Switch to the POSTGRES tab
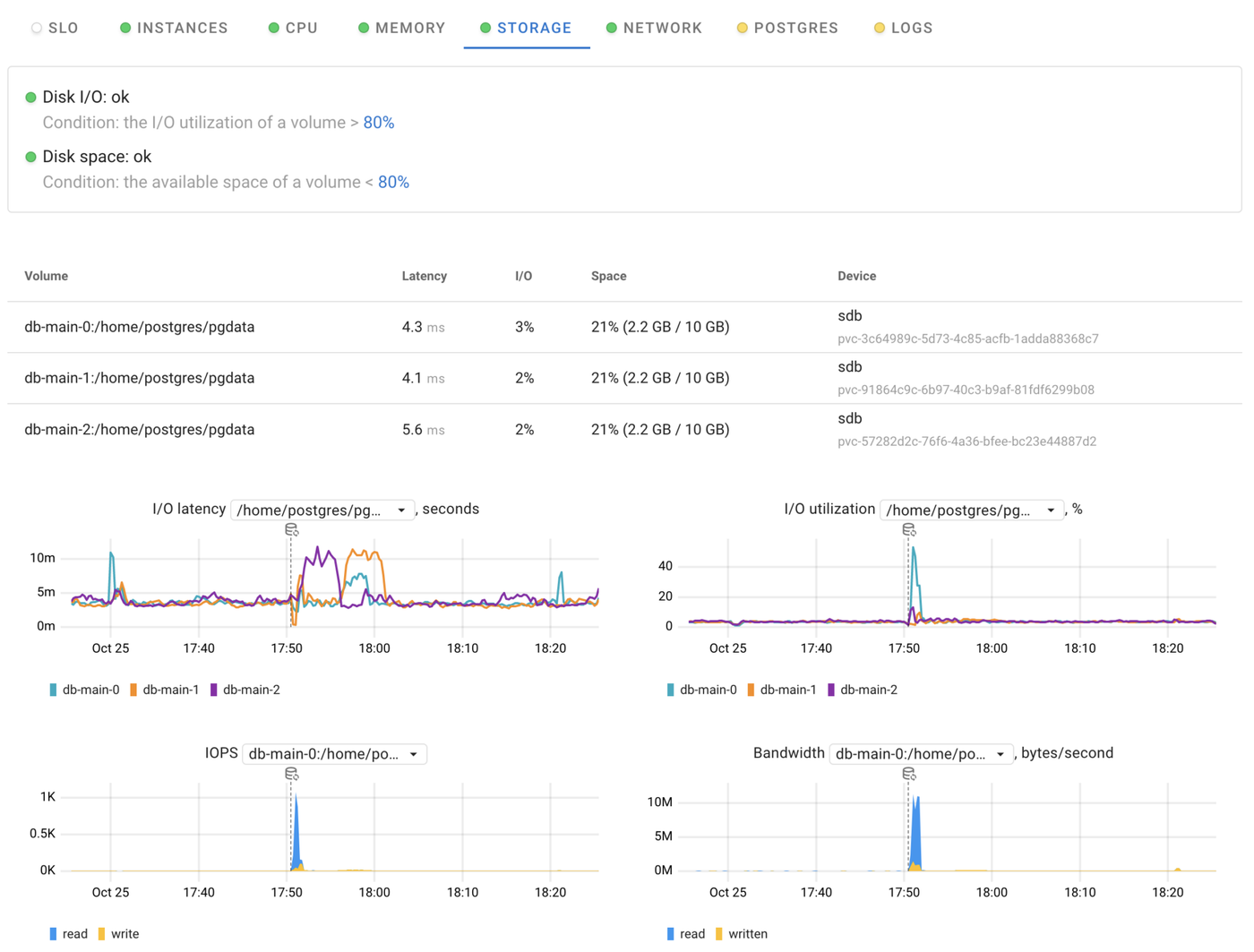This screenshot has height=952, width=1254. 795,28
